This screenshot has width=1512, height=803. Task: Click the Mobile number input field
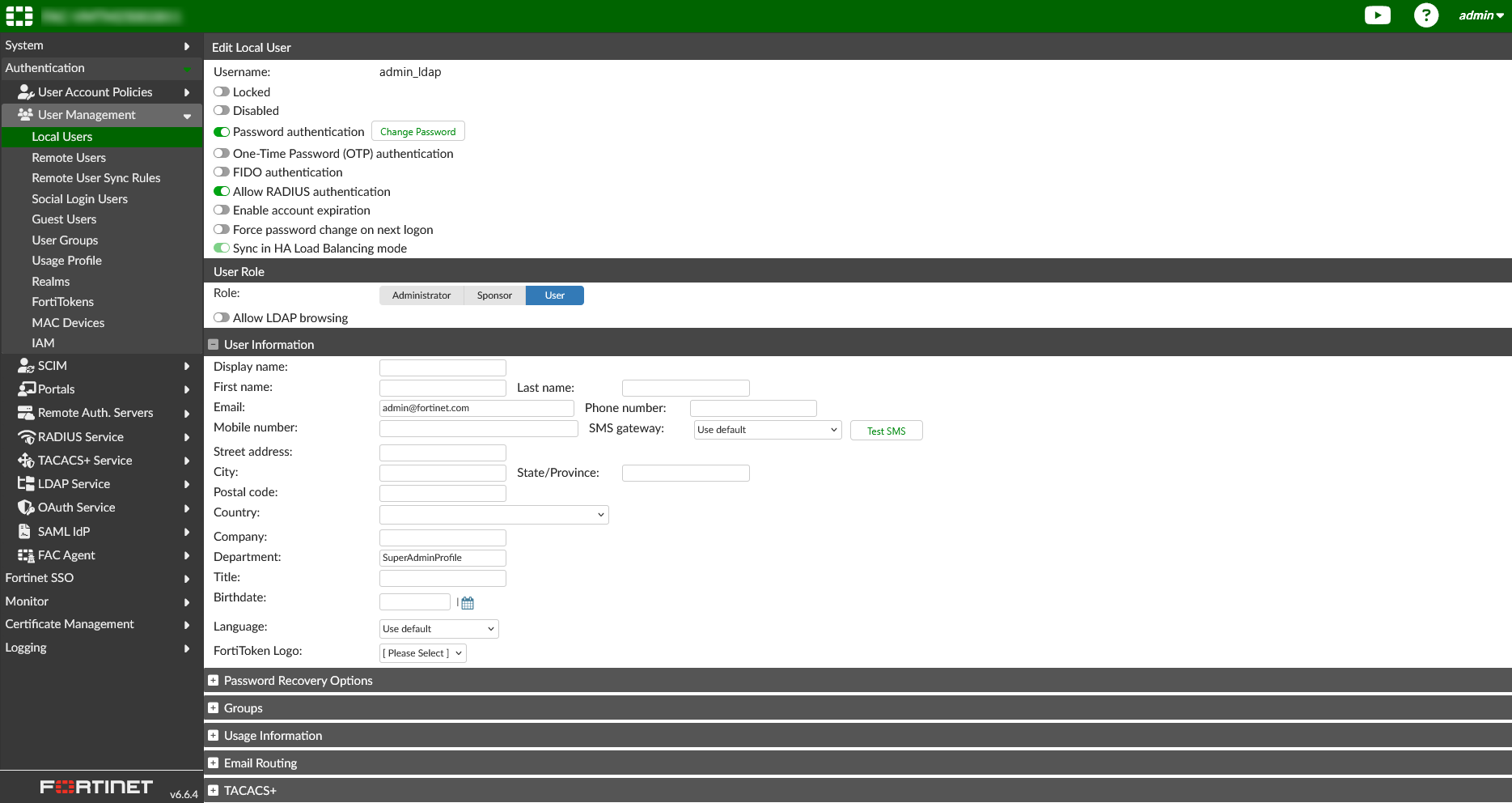click(479, 428)
